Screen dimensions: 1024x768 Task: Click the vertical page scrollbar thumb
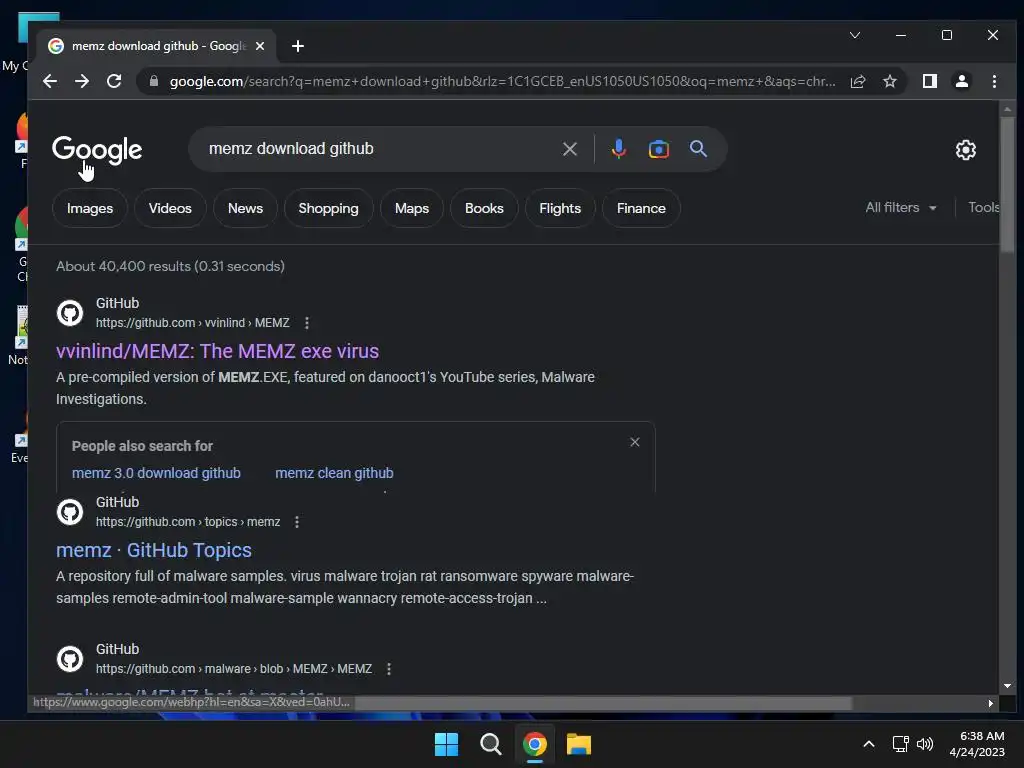pyautogui.click(x=1007, y=184)
